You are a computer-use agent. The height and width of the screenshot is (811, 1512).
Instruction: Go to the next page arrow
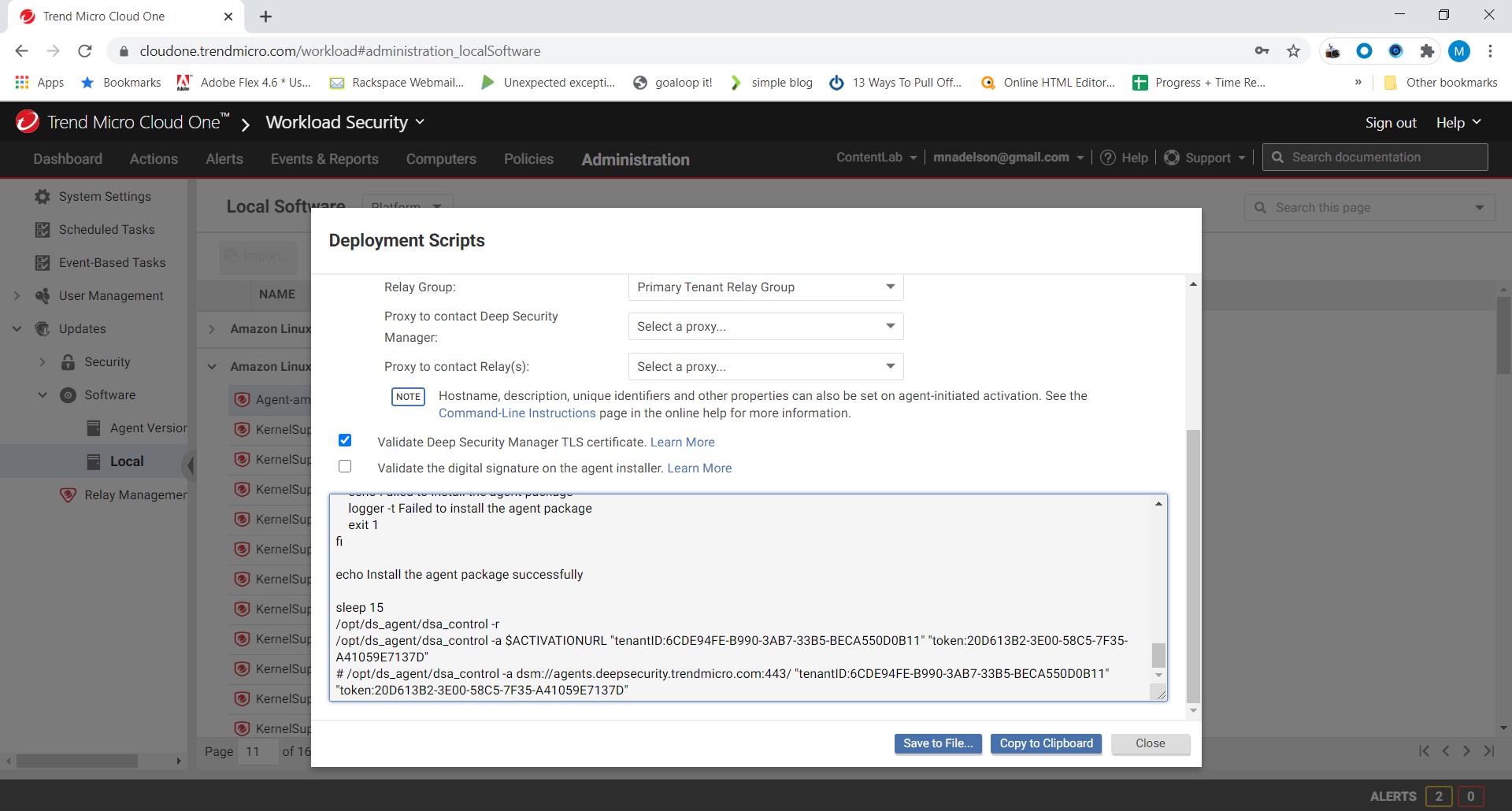1466,751
